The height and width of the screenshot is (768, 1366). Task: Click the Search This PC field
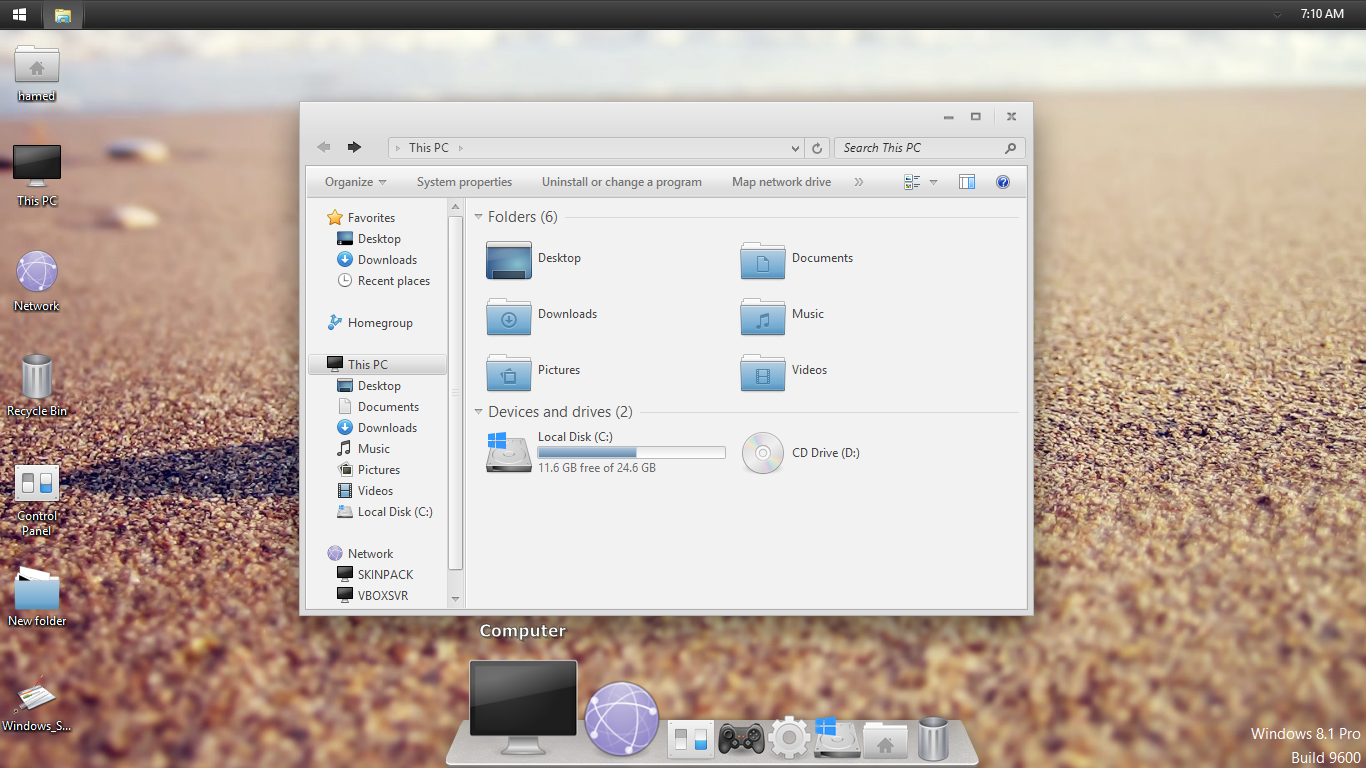(920, 148)
